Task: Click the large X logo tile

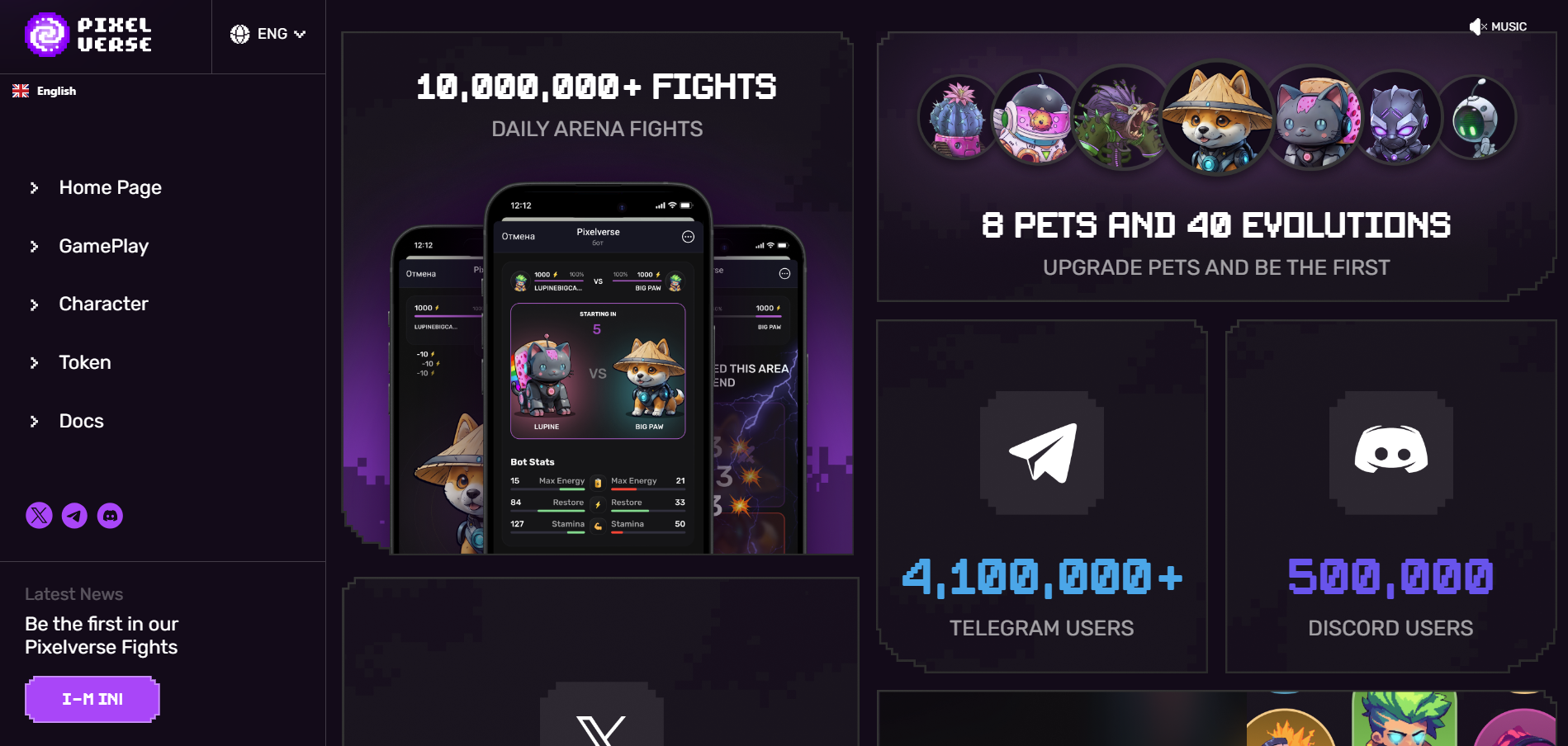Action: [x=601, y=715]
